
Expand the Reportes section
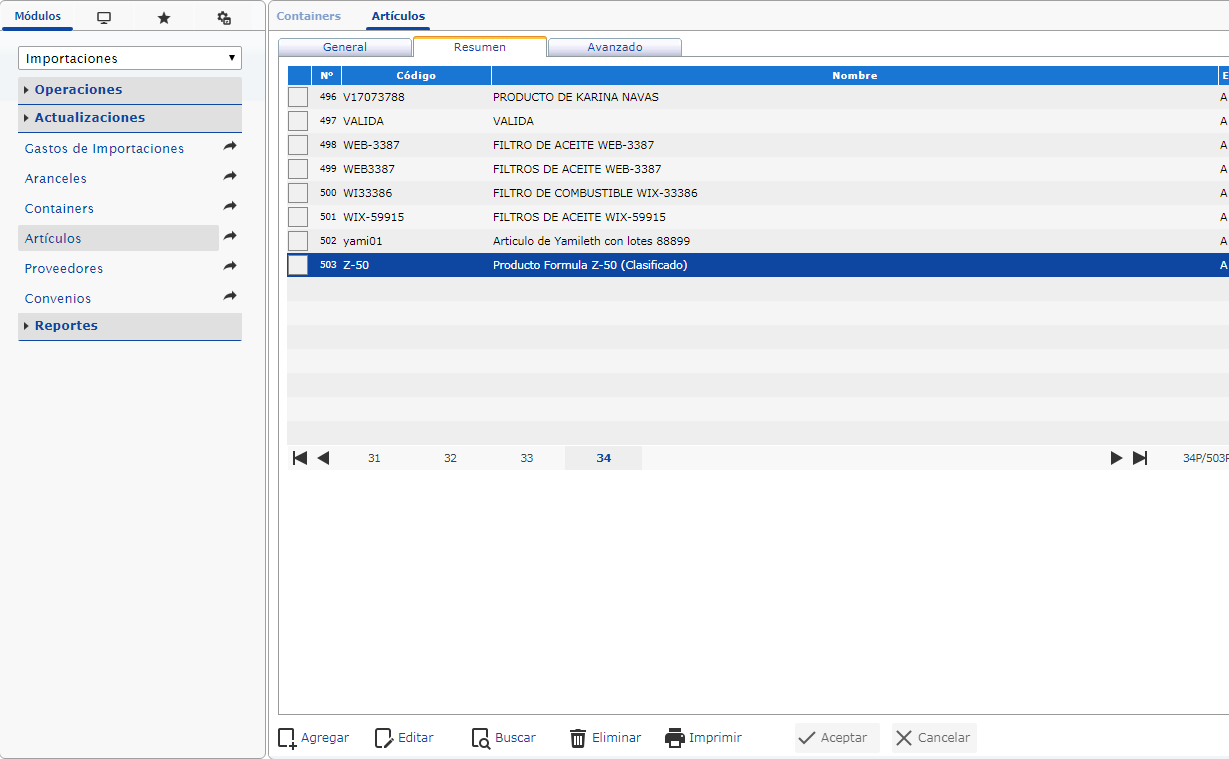[130, 326]
